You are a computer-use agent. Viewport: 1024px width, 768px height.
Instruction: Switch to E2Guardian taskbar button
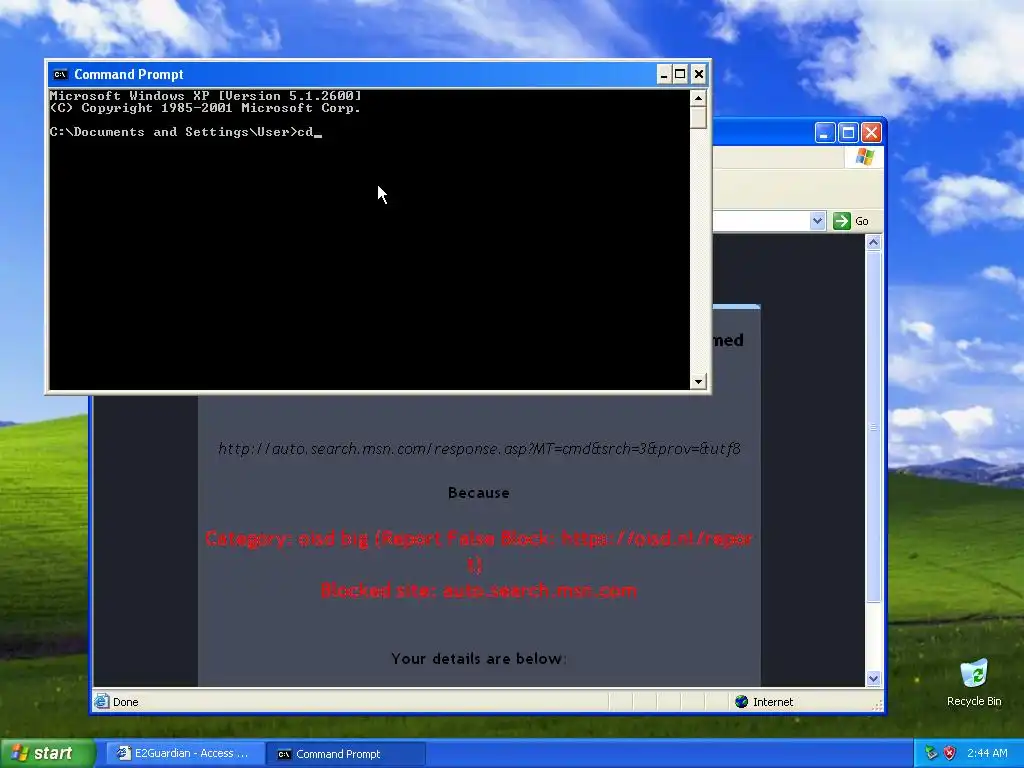(184, 754)
